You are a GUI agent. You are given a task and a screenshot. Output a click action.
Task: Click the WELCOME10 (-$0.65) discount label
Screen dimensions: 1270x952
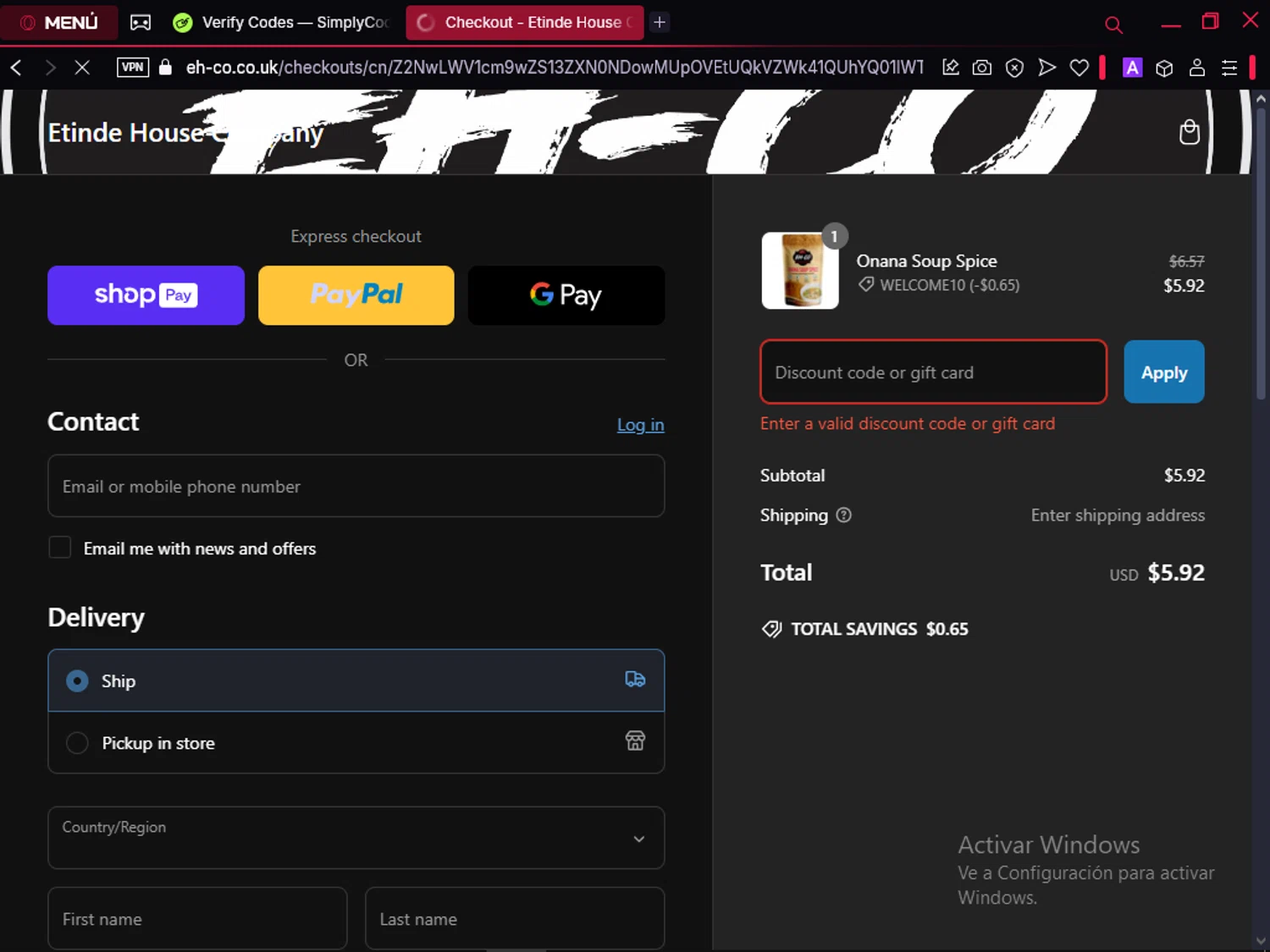[x=950, y=285]
